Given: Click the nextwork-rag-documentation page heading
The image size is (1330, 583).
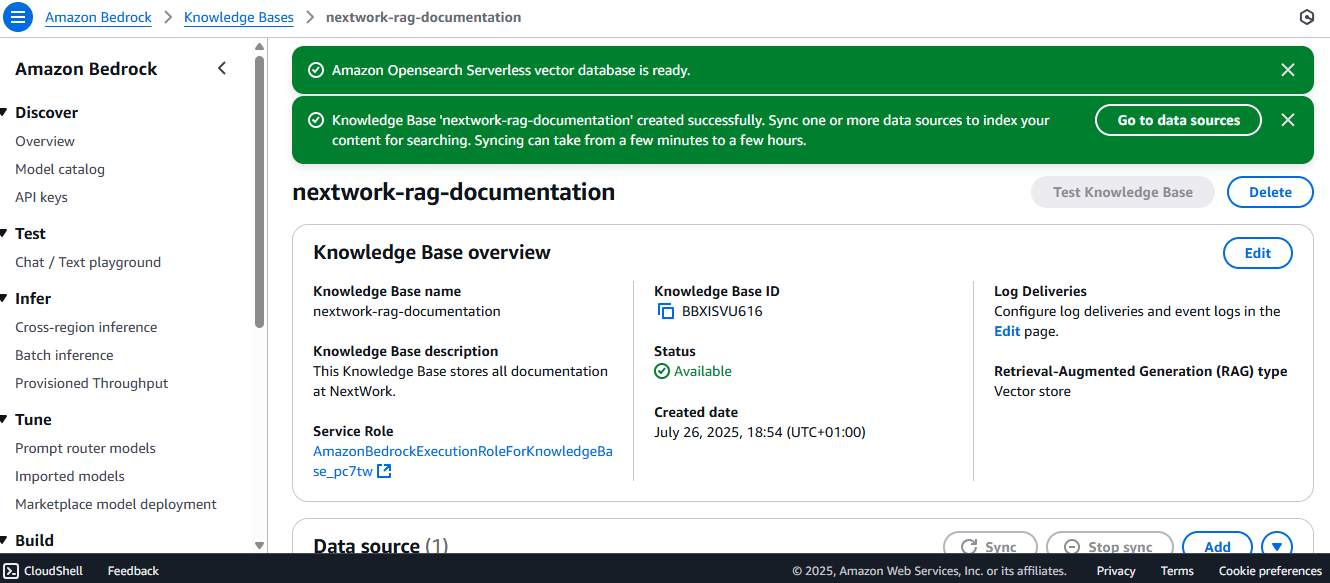Looking at the screenshot, I should (x=453, y=192).
